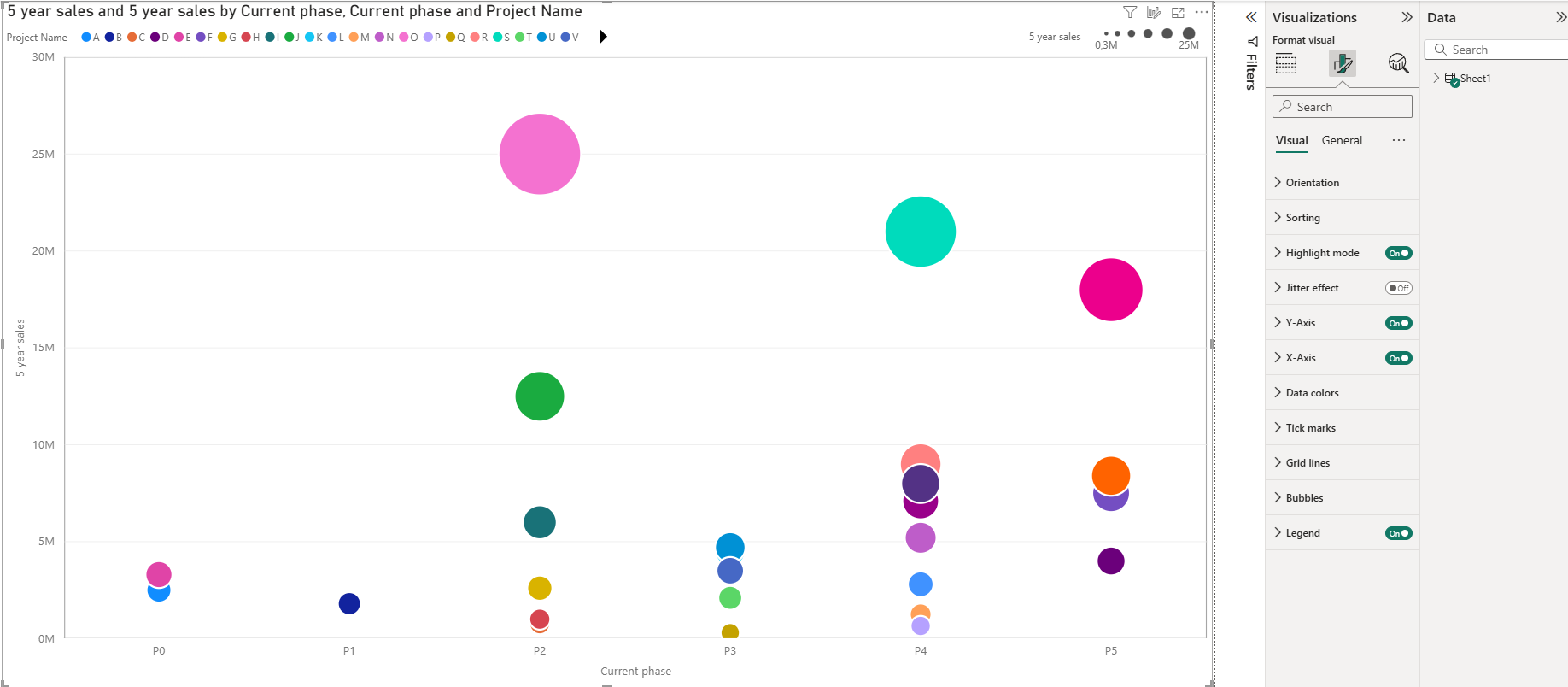Open ellipsis menu next to General tab

pyautogui.click(x=1398, y=140)
